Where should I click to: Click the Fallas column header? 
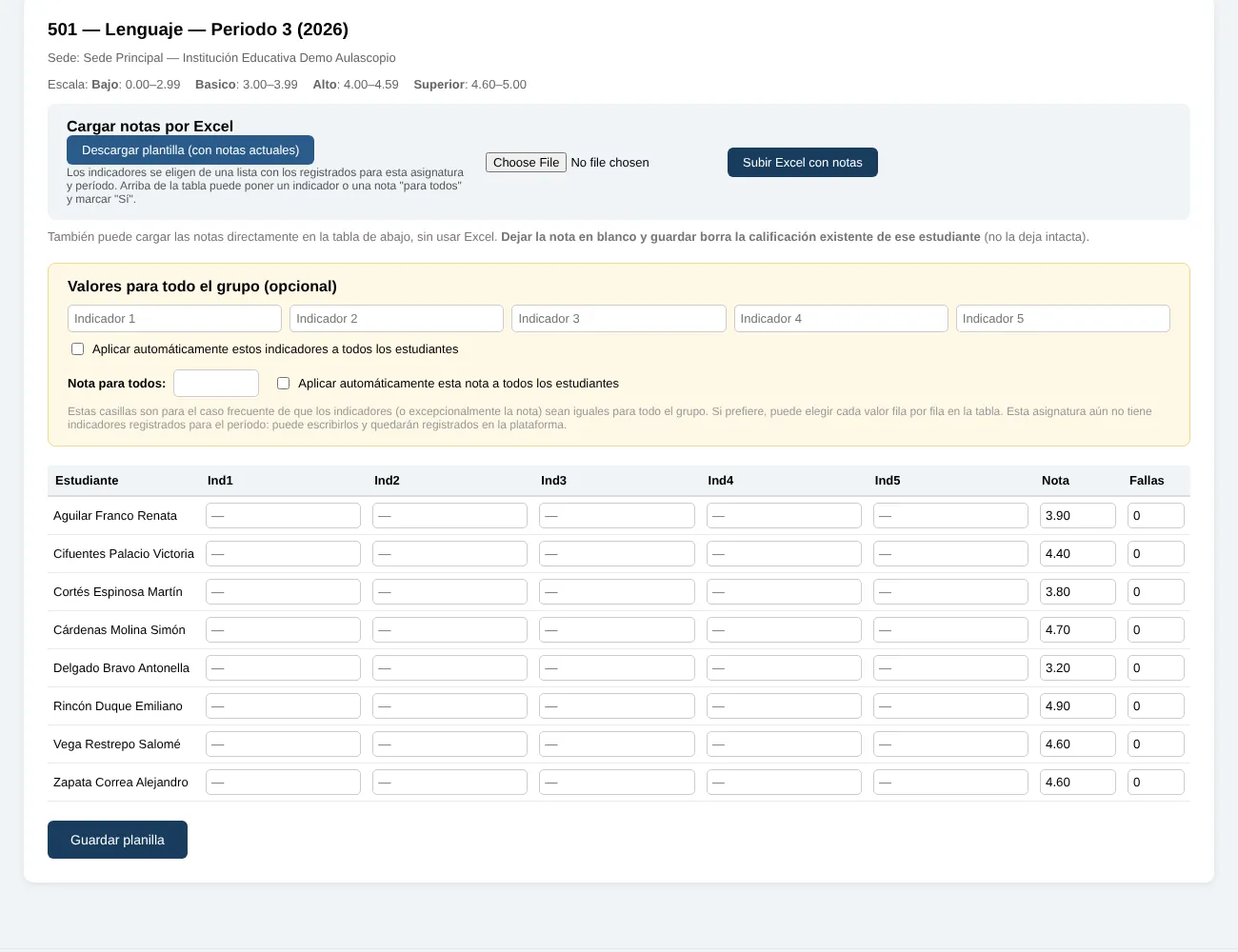[x=1147, y=481]
